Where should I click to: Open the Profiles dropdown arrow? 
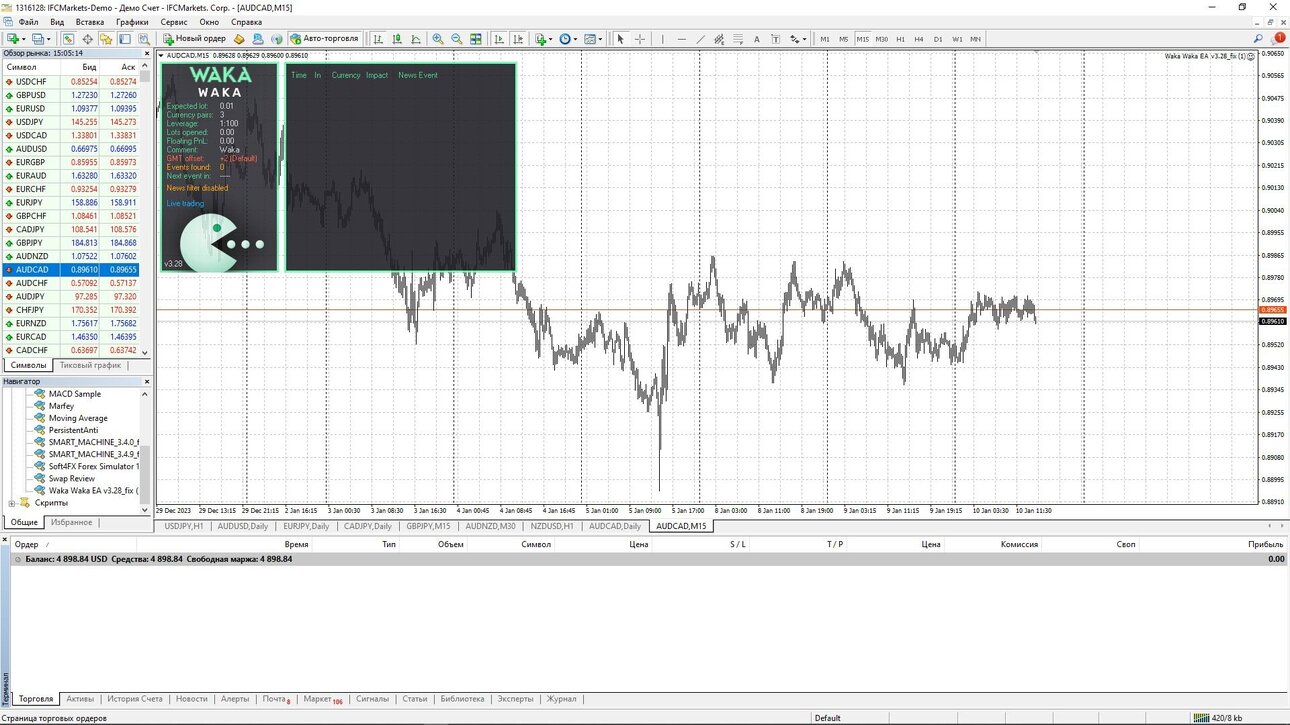(50, 39)
